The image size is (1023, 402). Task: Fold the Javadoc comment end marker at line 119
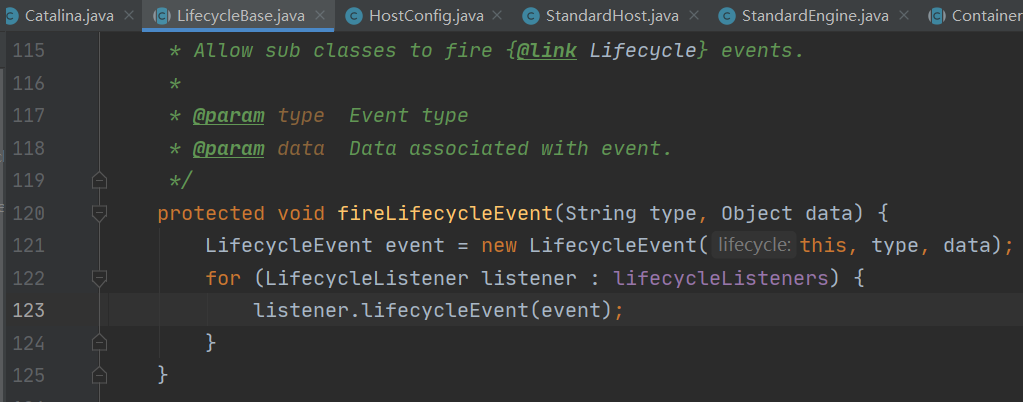click(x=98, y=181)
